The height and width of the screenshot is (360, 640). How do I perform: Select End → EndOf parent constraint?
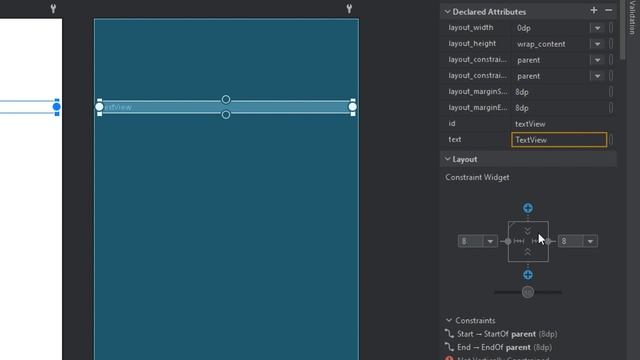tap(498, 347)
